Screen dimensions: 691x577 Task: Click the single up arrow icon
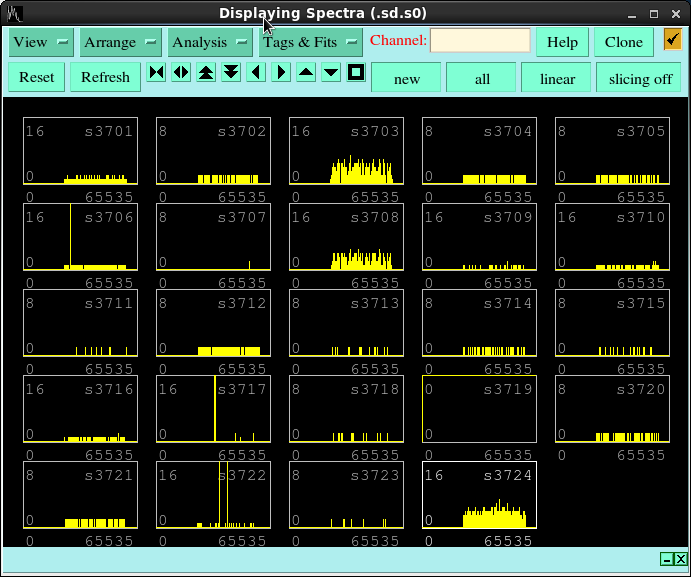[x=306, y=73]
